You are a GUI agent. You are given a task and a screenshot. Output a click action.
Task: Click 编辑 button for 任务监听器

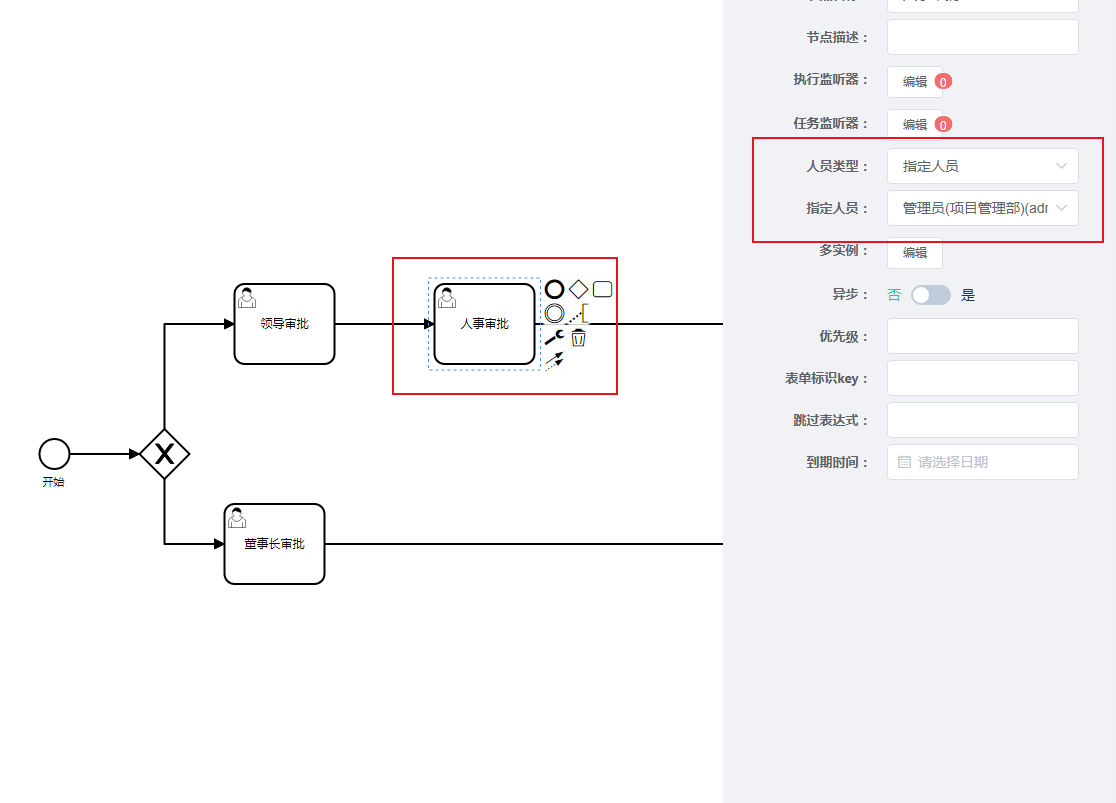(914, 125)
